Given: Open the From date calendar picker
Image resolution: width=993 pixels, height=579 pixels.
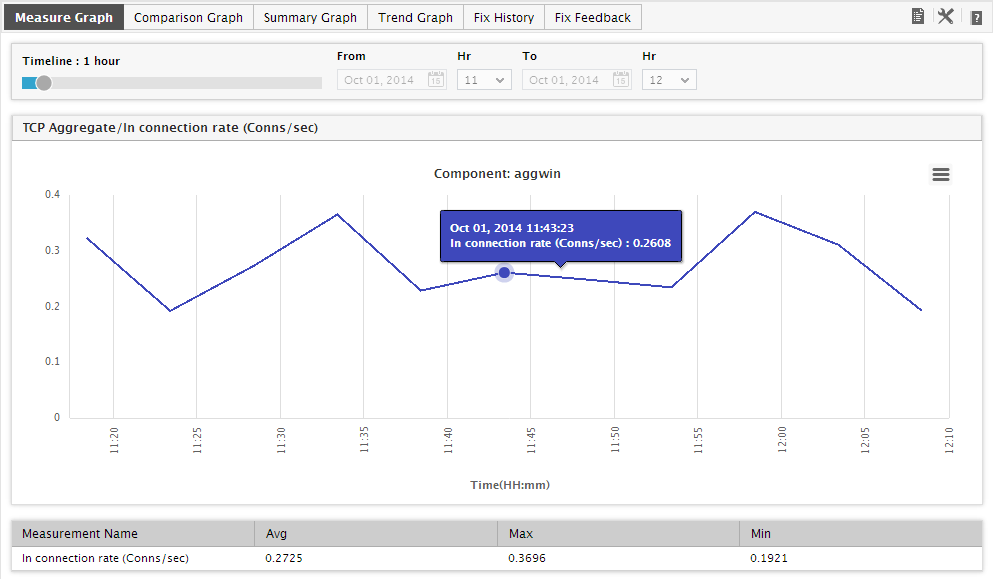Looking at the screenshot, I should pyautogui.click(x=436, y=80).
